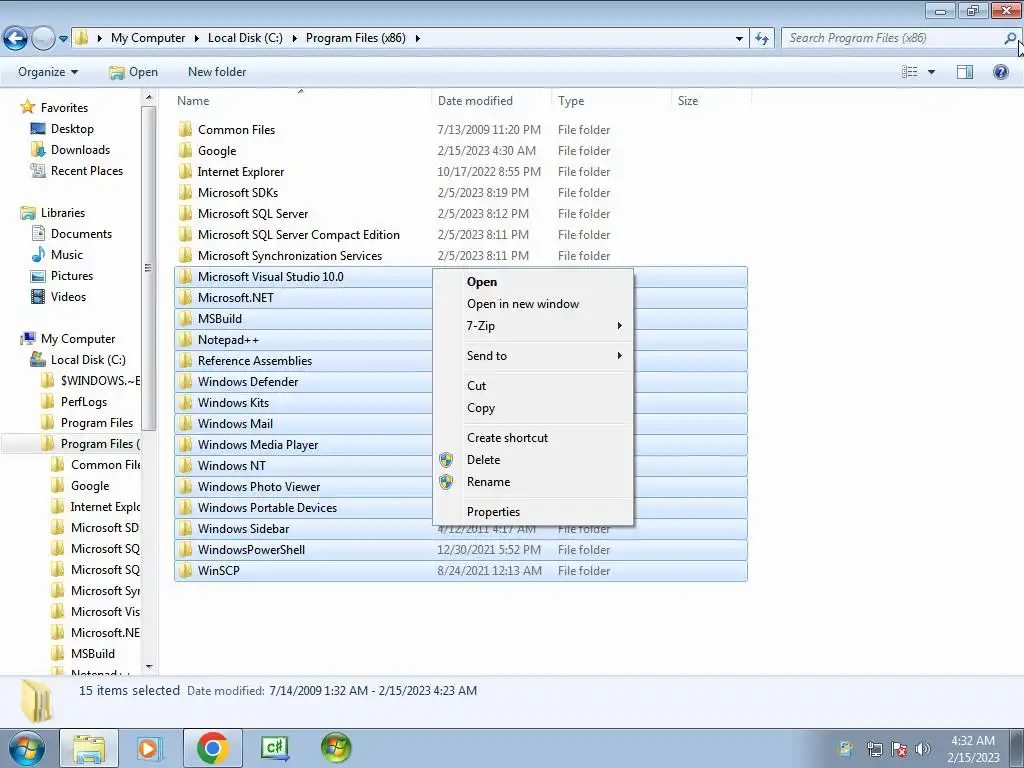The height and width of the screenshot is (768, 1024).
Task: Select the Internet Explorer folder row
Action: [461, 172]
